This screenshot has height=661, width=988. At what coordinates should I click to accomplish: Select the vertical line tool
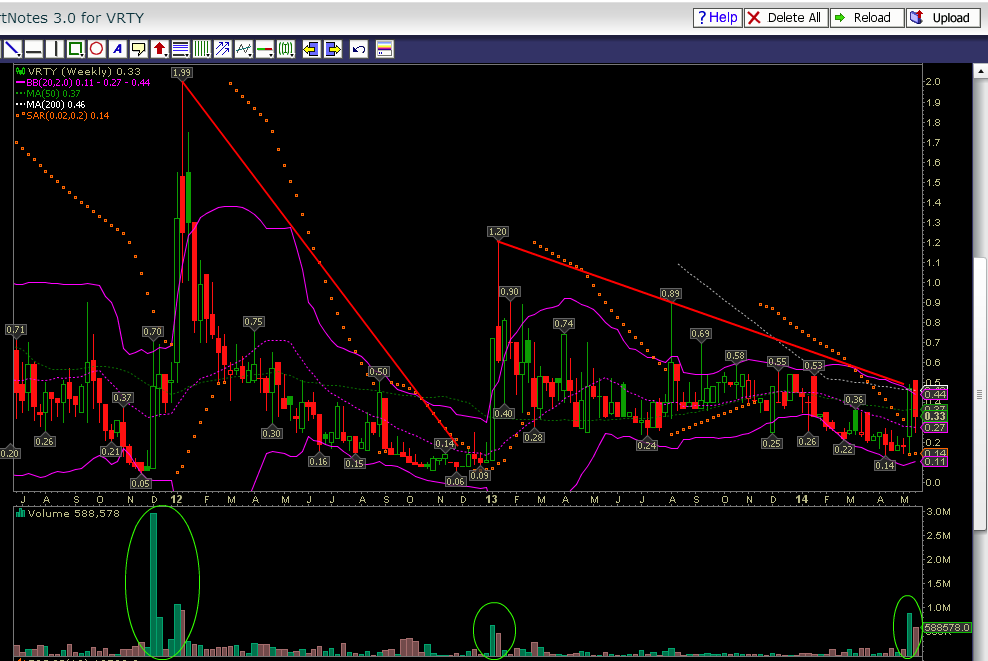pos(55,49)
